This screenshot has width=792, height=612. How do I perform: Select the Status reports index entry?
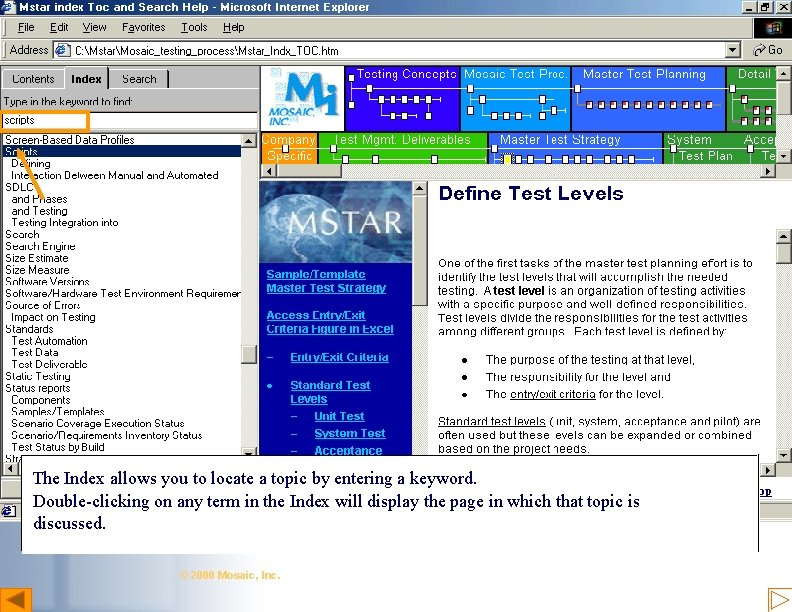pos(37,388)
